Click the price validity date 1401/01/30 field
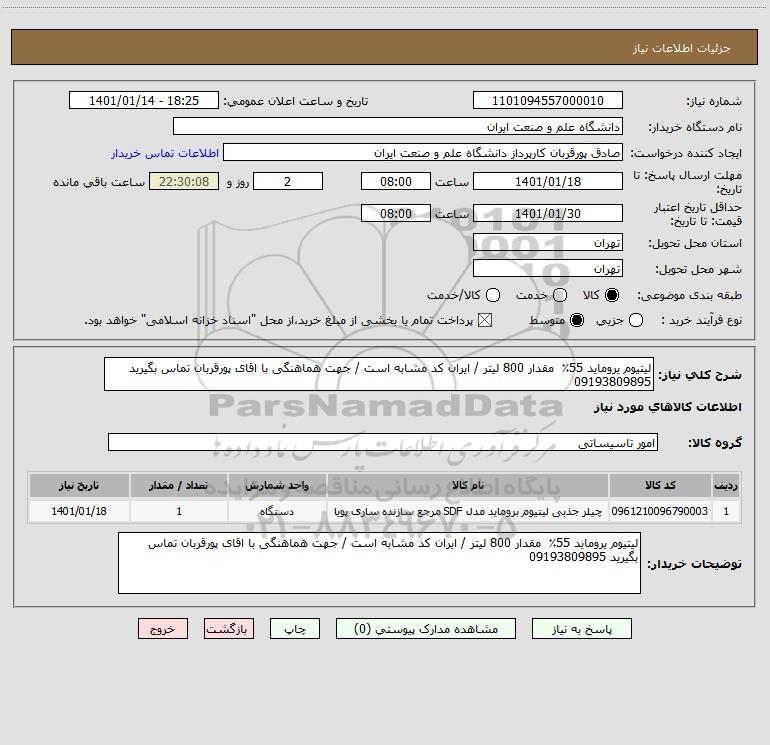The image size is (770, 745). 548,213
